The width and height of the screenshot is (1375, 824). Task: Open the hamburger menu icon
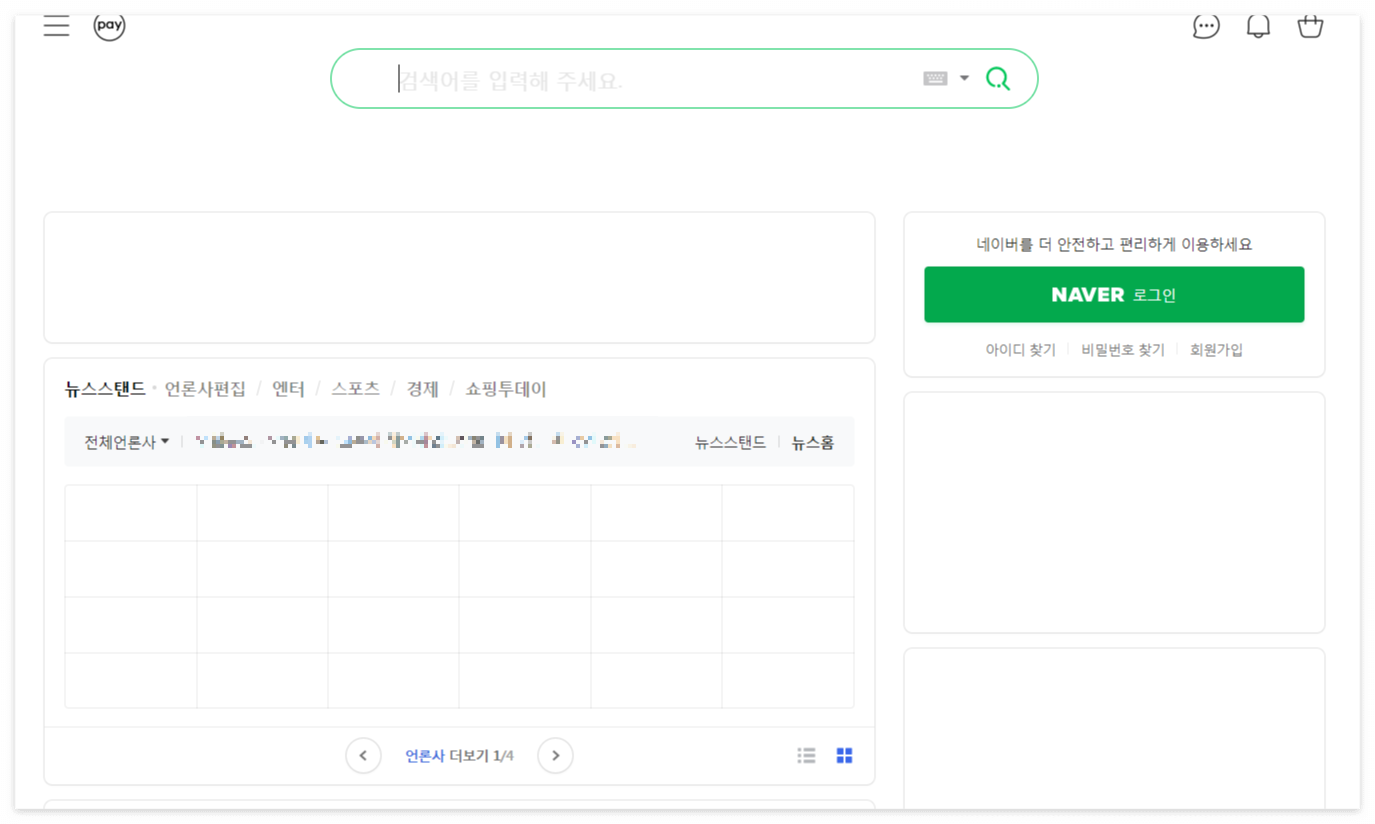(56, 26)
